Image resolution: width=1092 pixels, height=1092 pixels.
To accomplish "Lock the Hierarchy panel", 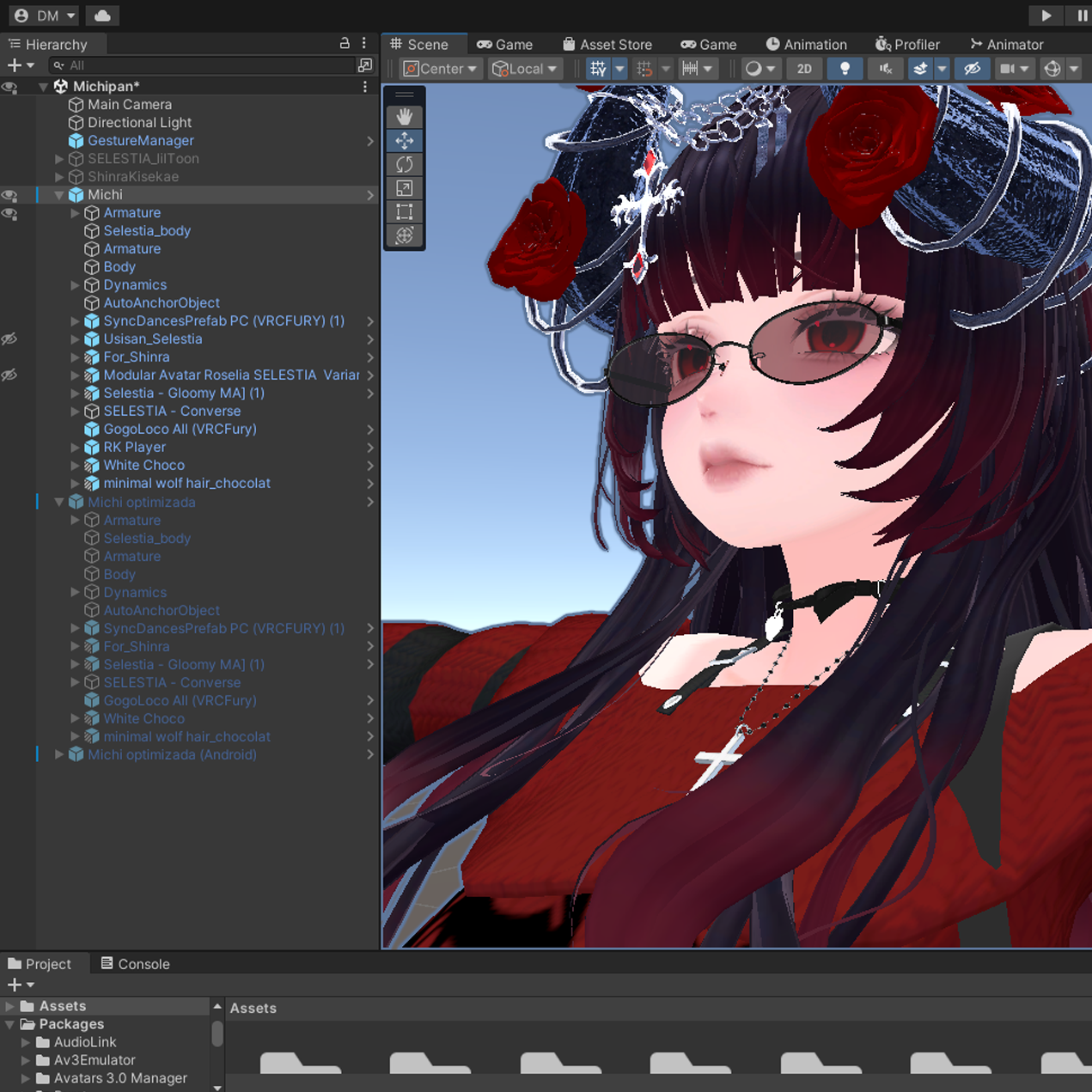I will (345, 43).
